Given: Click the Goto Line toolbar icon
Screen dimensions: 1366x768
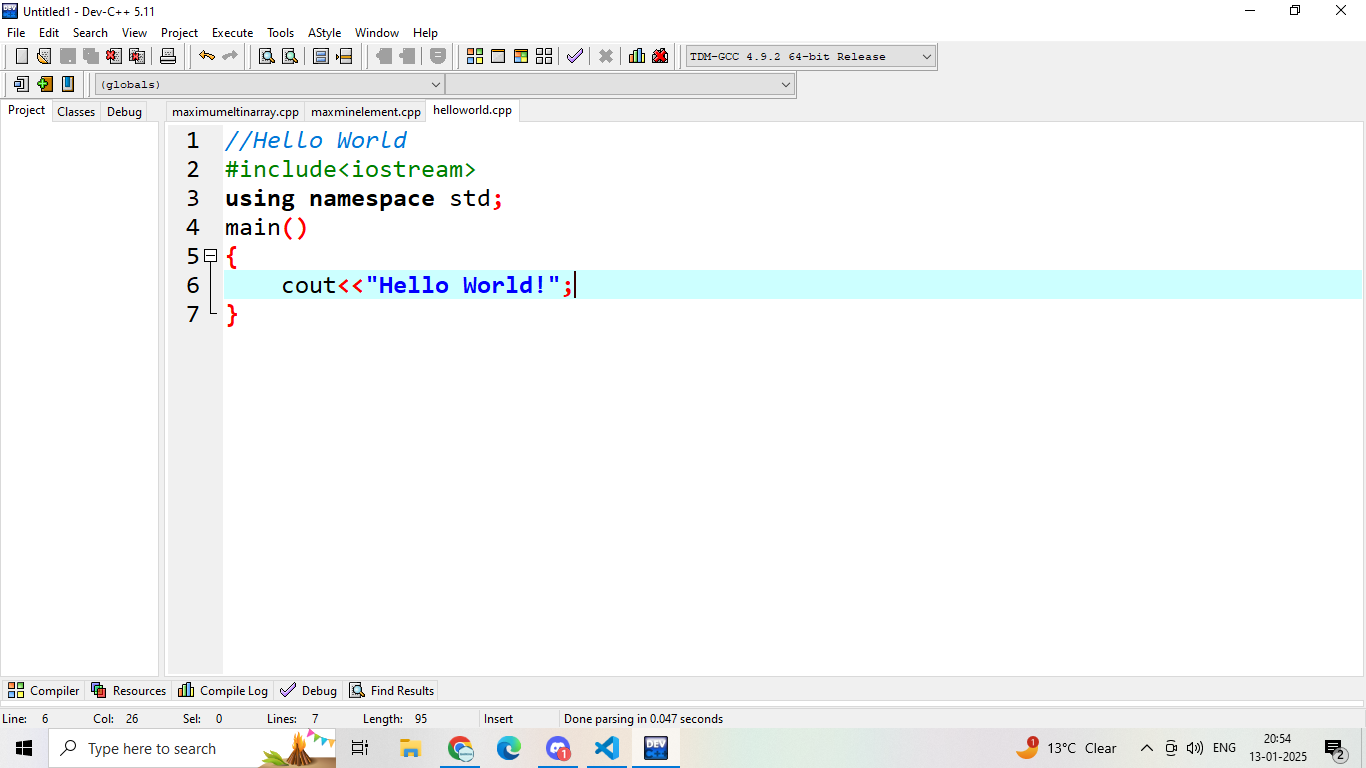Looking at the screenshot, I should click(x=344, y=56).
